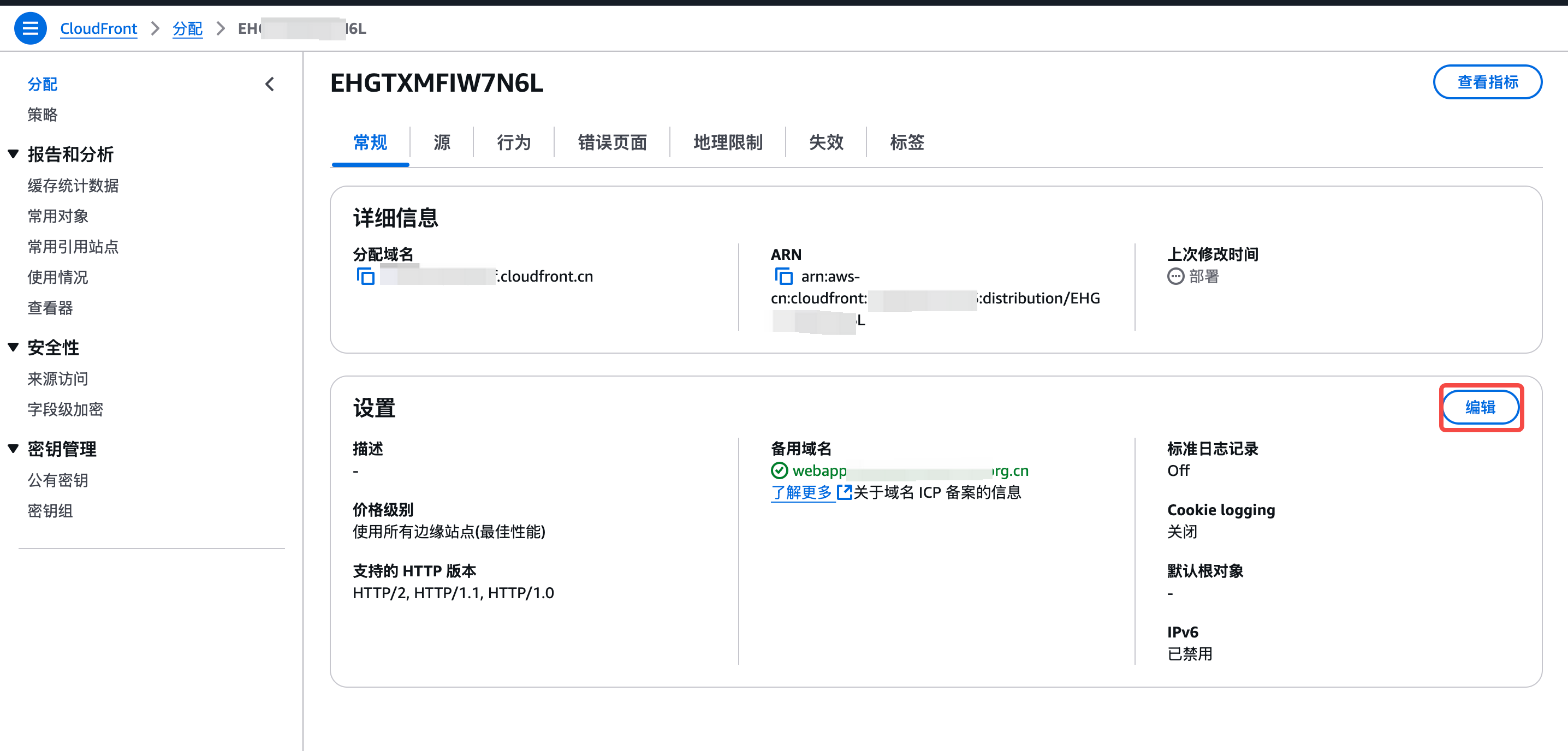Open the 标签 tab

point(907,142)
